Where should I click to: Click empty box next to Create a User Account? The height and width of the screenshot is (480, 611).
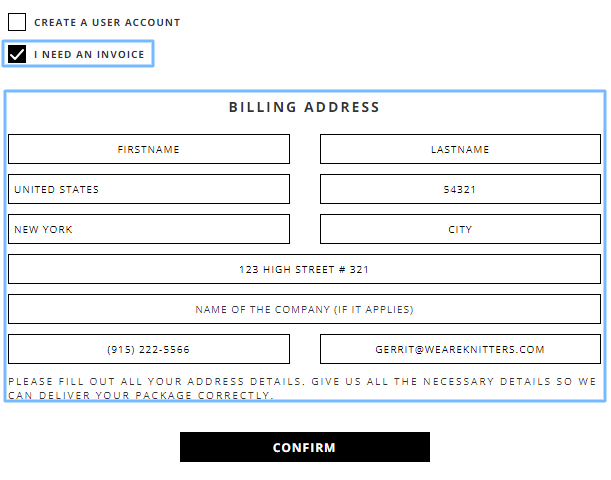point(17,22)
